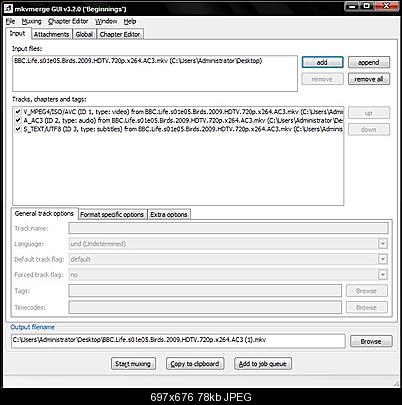Open the Format specific options tab
Viewport: 402px width, 405px height.
(112, 215)
